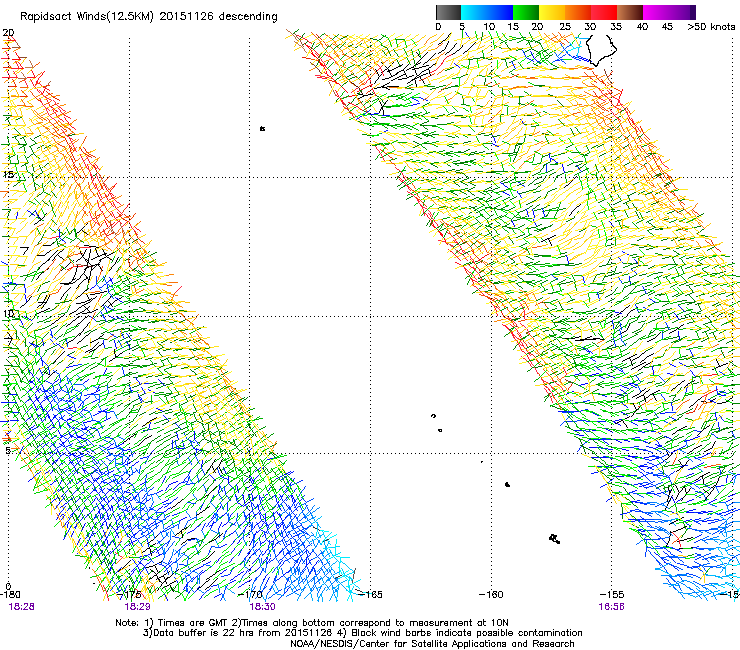Click the largest southern island near -157 longitude
This screenshot has height=650, width=740.
pos(555,539)
